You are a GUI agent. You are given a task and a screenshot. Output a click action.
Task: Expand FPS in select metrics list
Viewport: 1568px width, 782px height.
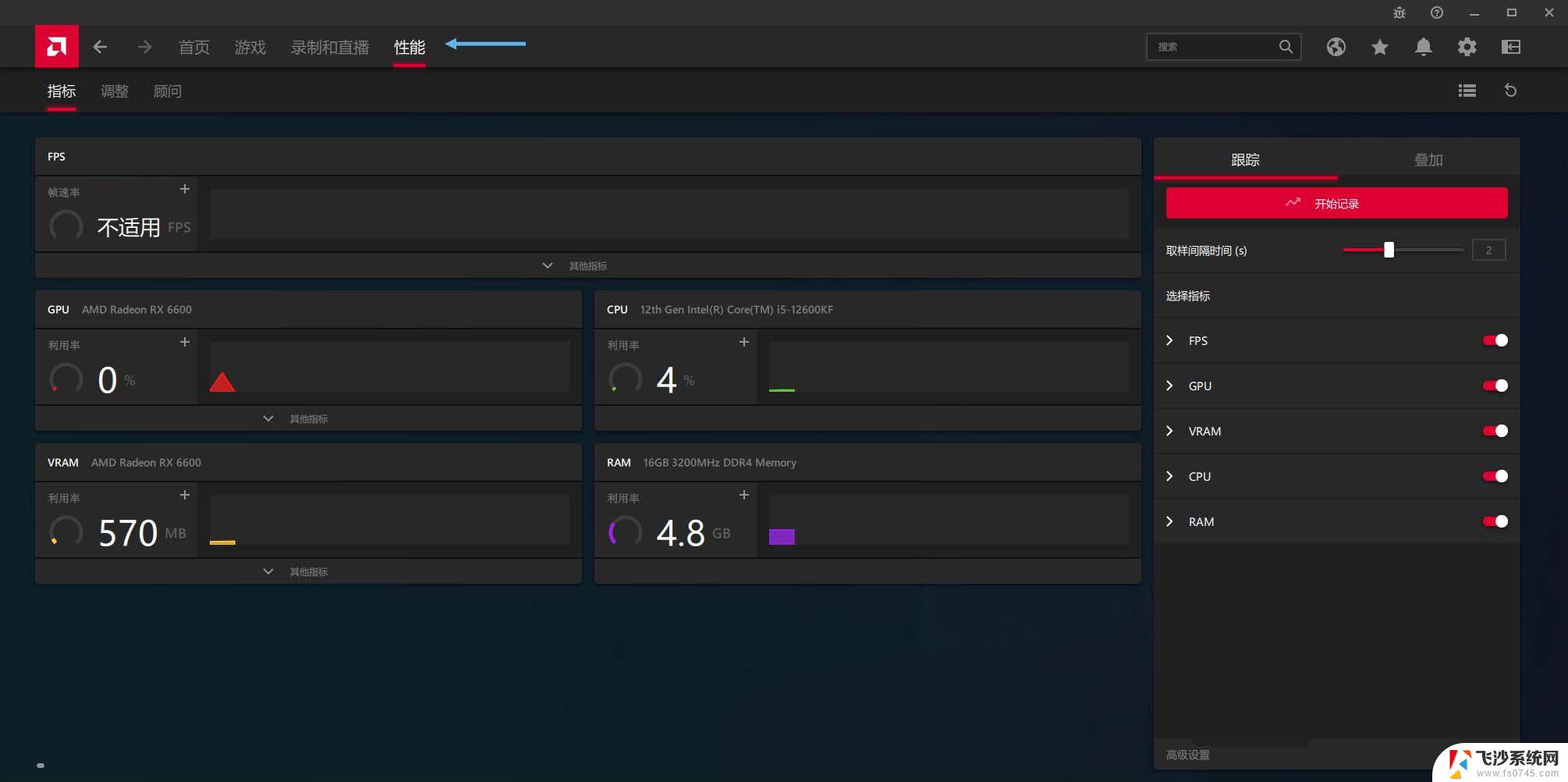[x=1169, y=340]
